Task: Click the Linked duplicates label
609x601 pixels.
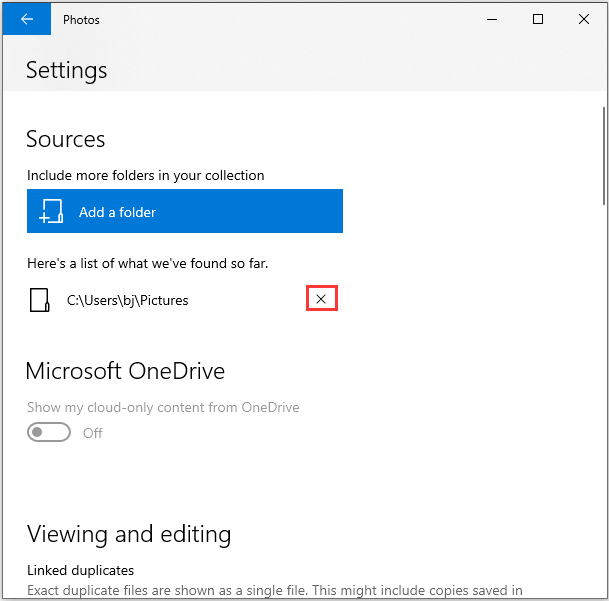Action: pos(80,570)
